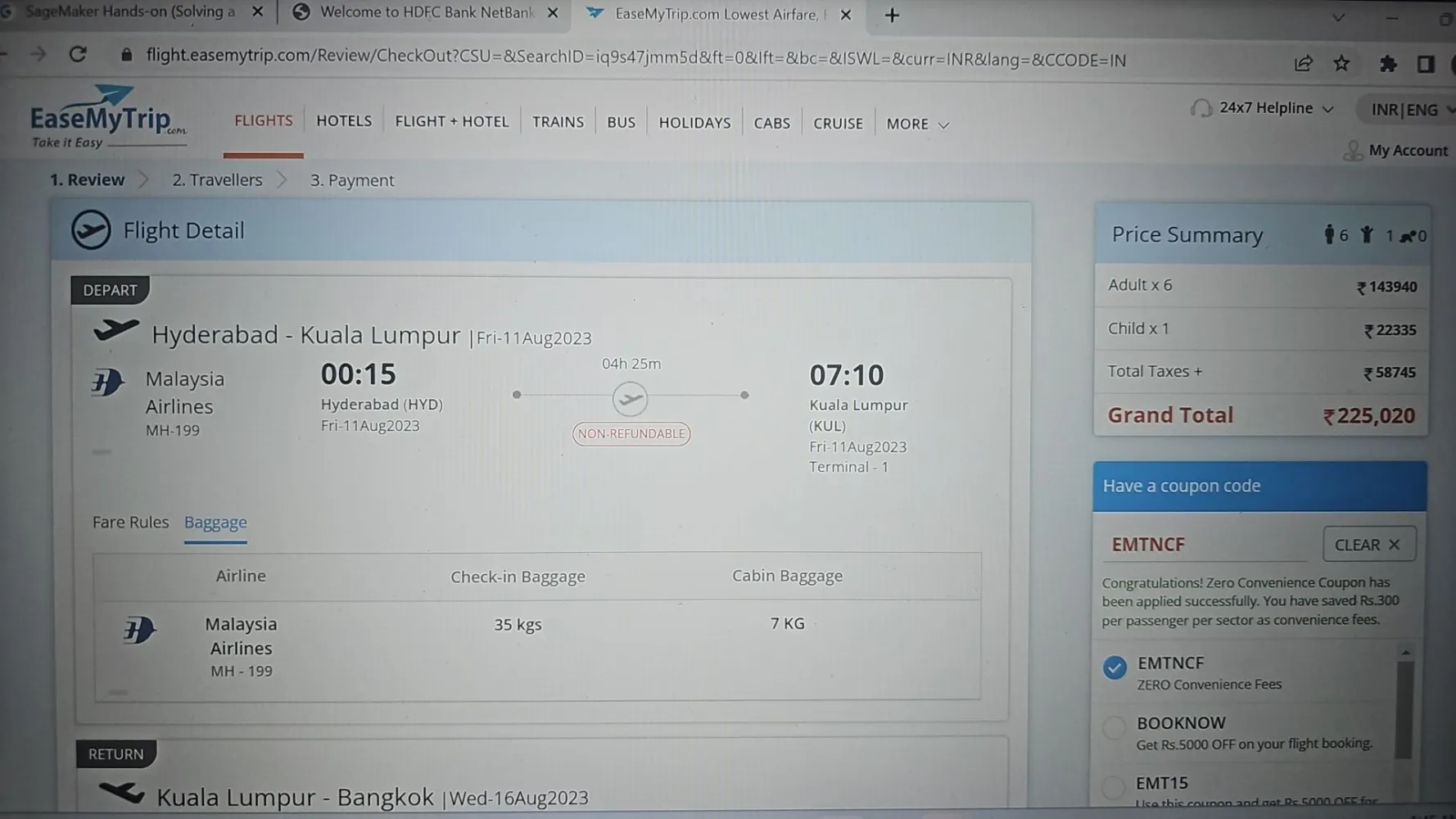Go forward with browser arrow

pos(38,55)
